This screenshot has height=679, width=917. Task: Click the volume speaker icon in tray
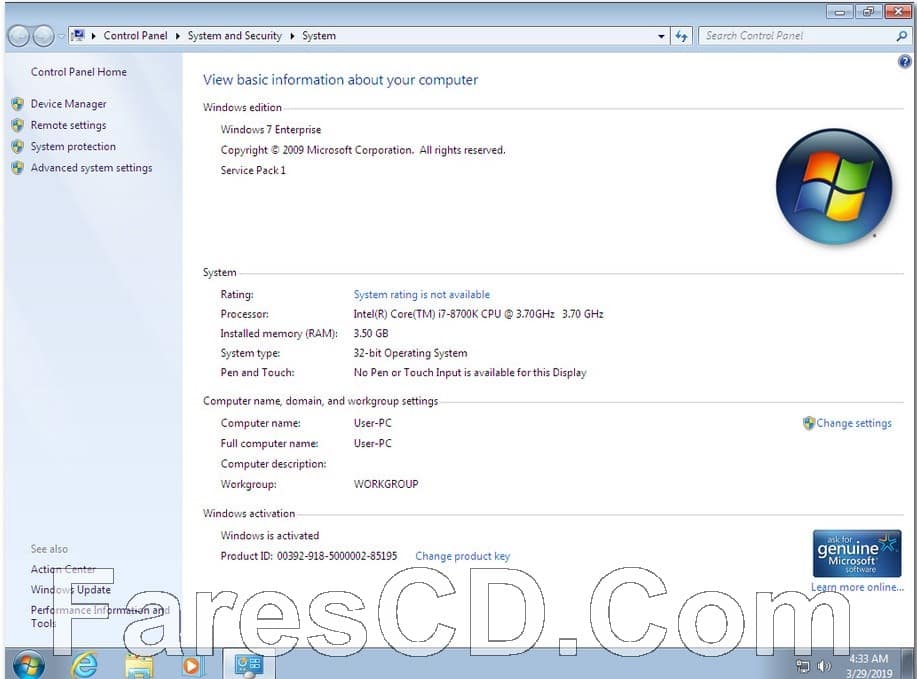pyautogui.click(x=824, y=666)
